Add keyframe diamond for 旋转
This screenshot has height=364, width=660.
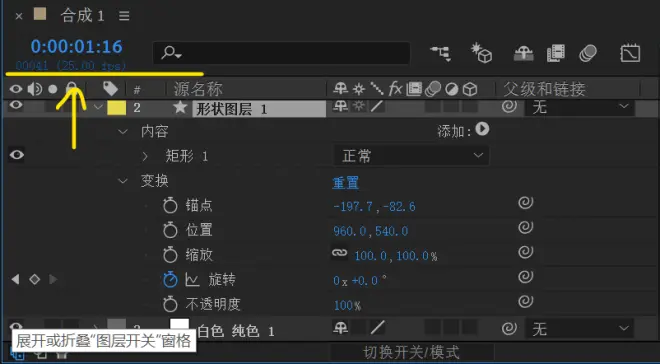tap(35, 279)
